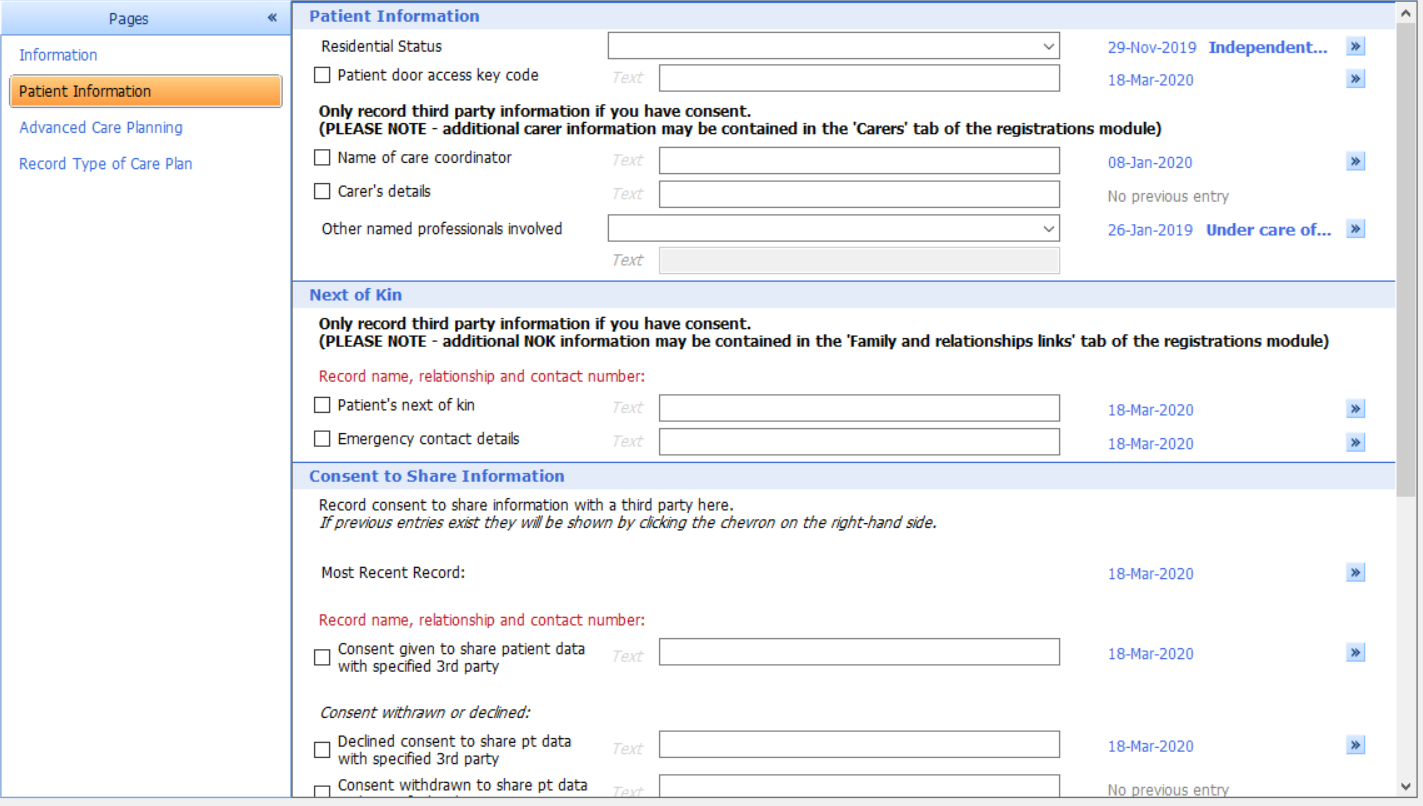View previous entries for Patient's next of kin
This screenshot has height=806, width=1423.
coord(1355,408)
